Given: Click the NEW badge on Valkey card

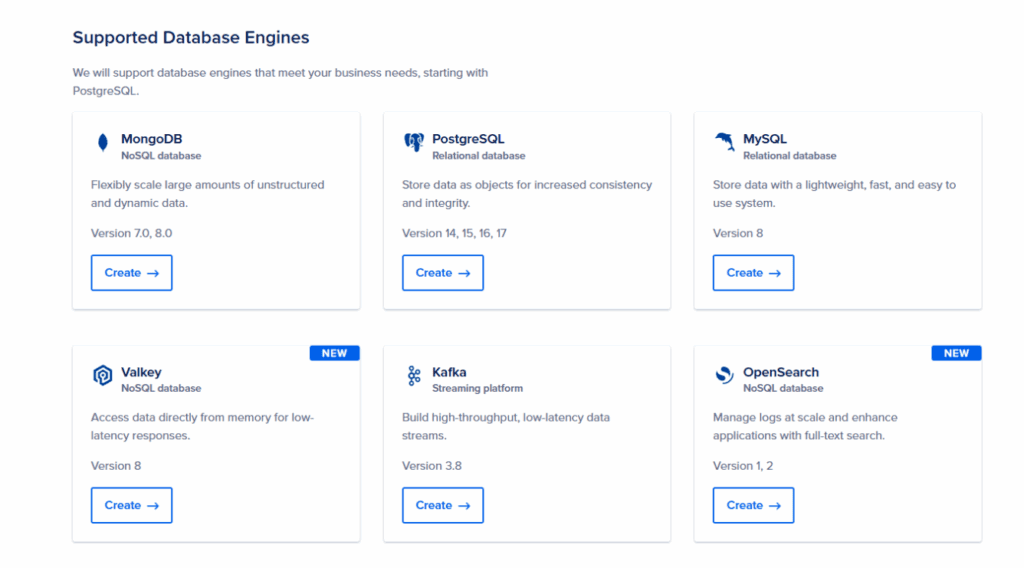Looking at the screenshot, I should (334, 353).
